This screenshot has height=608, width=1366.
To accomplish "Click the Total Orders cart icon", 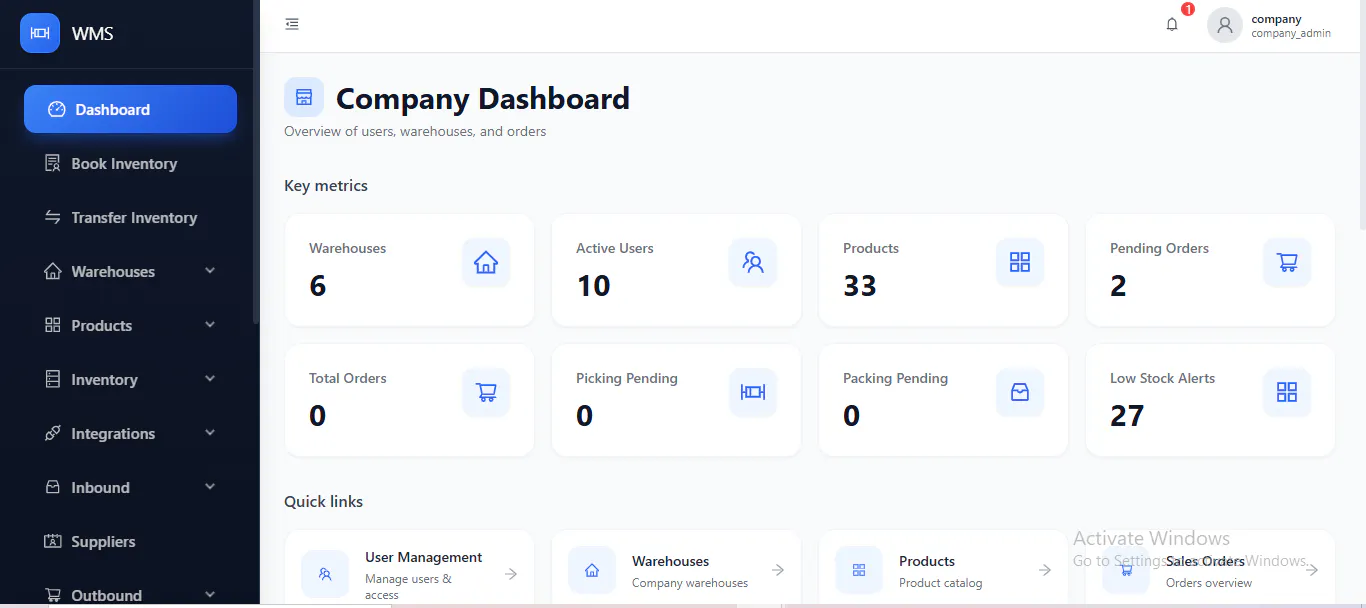I will pos(486,393).
